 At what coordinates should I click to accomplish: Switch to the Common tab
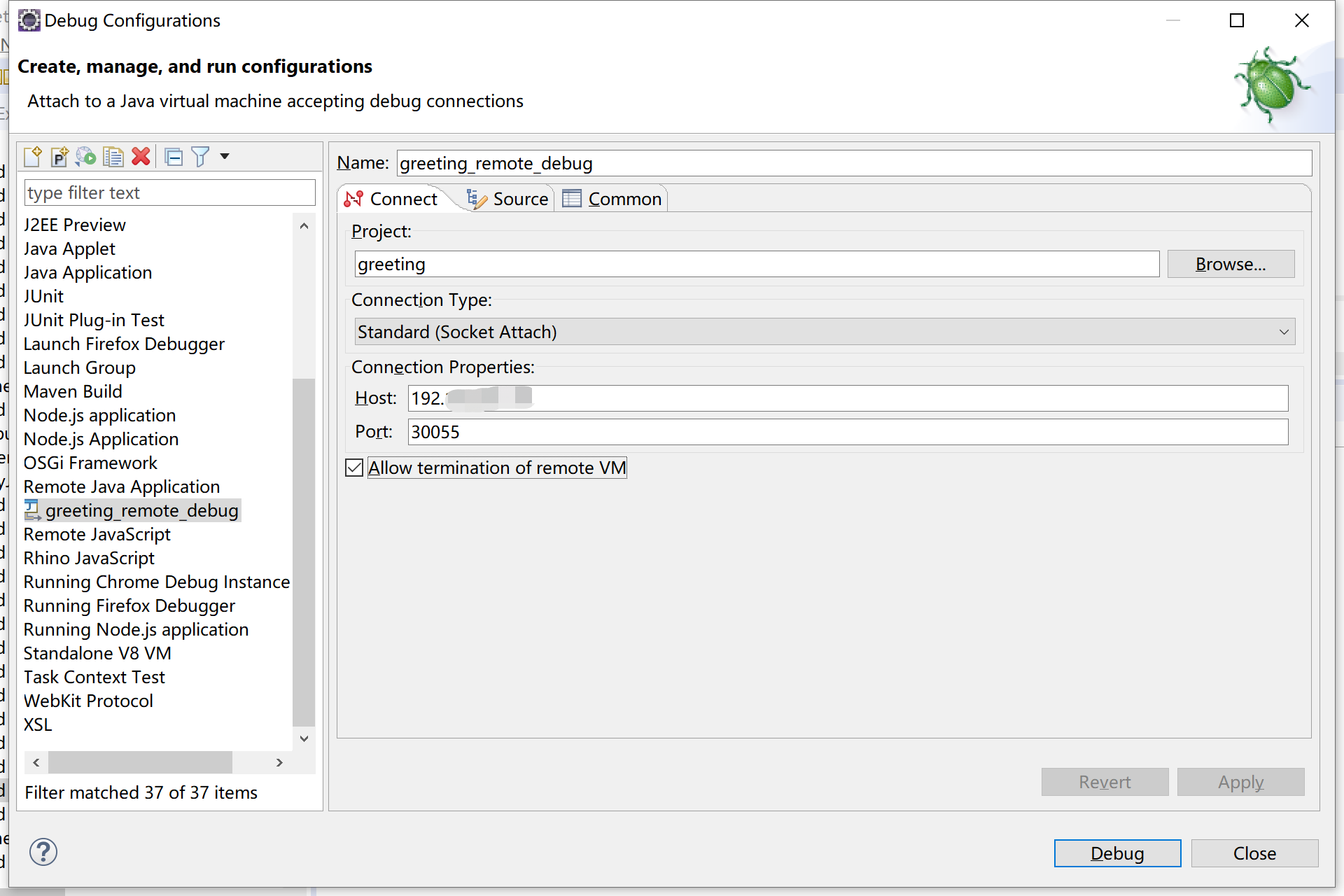(x=624, y=198)
